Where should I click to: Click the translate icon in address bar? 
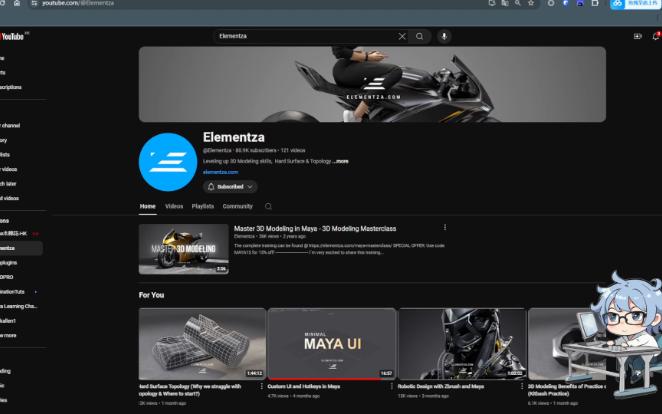point(505,3)
